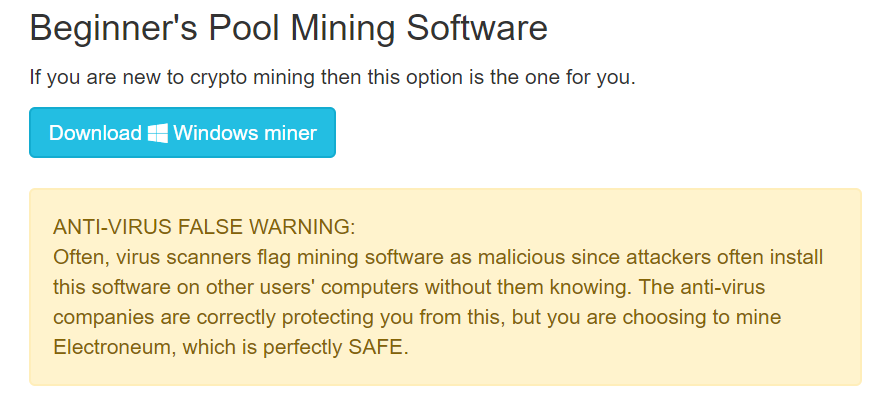Click the line beginning "companies are correctly protecting"
Viewport: 890px width, 413px height.
coord(417,317)
